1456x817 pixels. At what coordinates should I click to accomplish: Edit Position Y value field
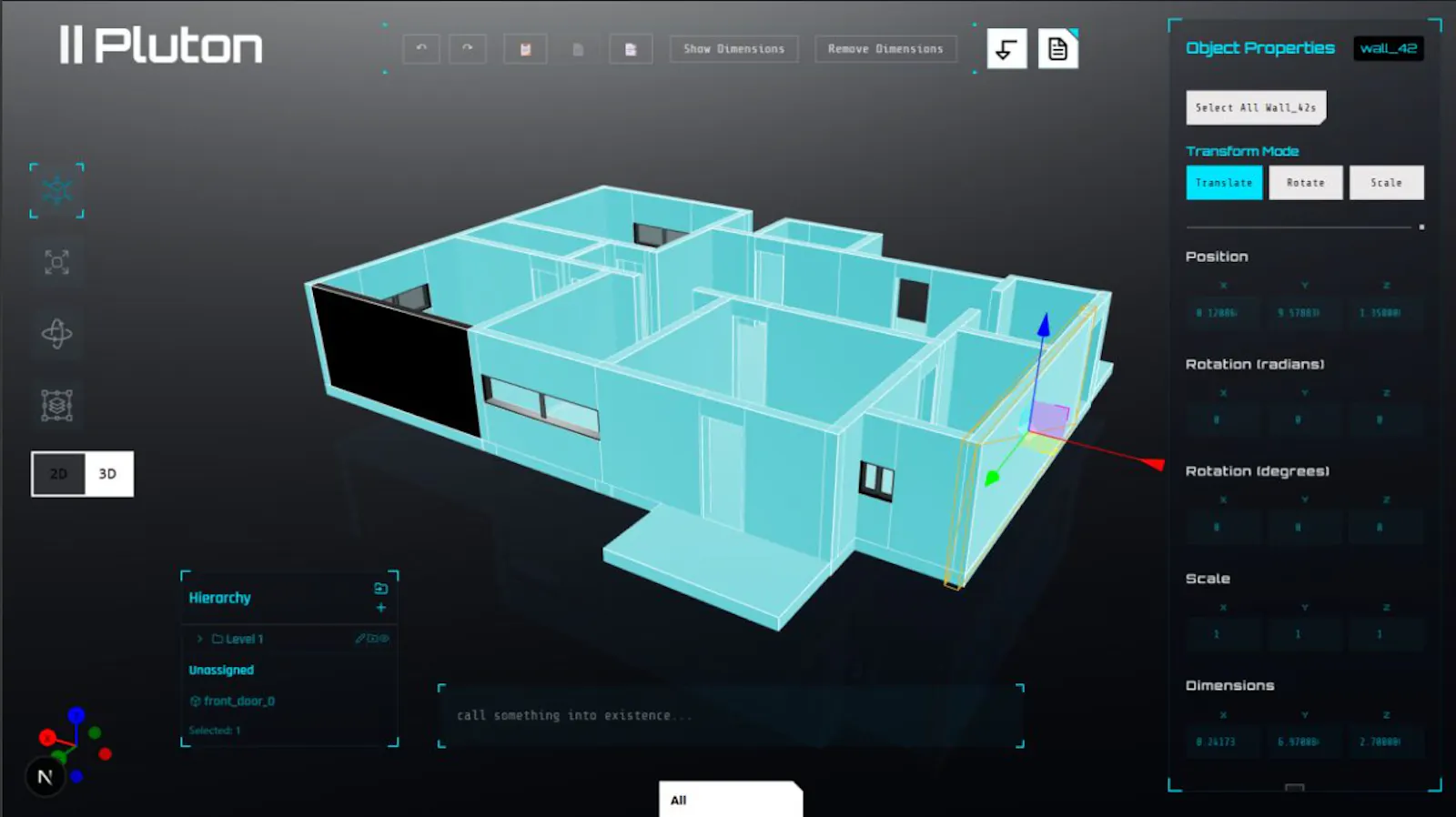[1305, 313]
